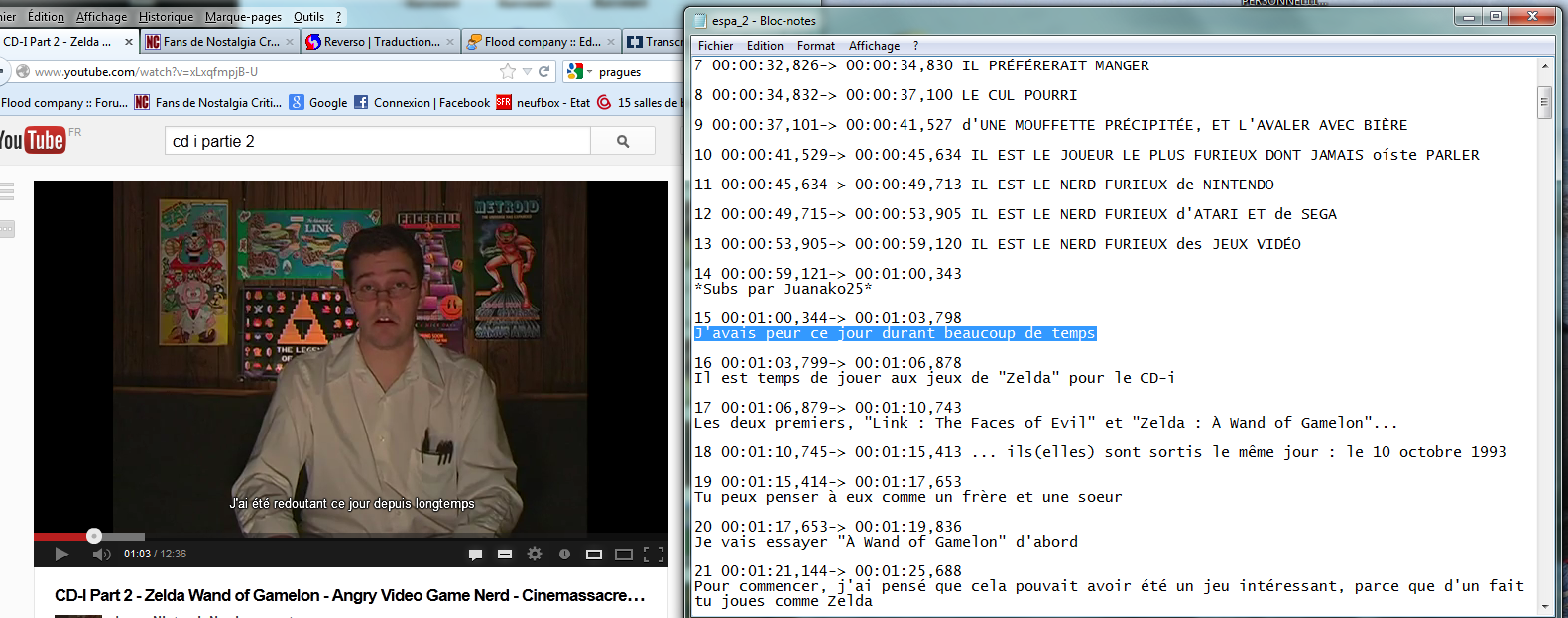This screenshot has width=1568, height=618.
Task: Open 15 salles de... bookmark
Action: [639, 102]
